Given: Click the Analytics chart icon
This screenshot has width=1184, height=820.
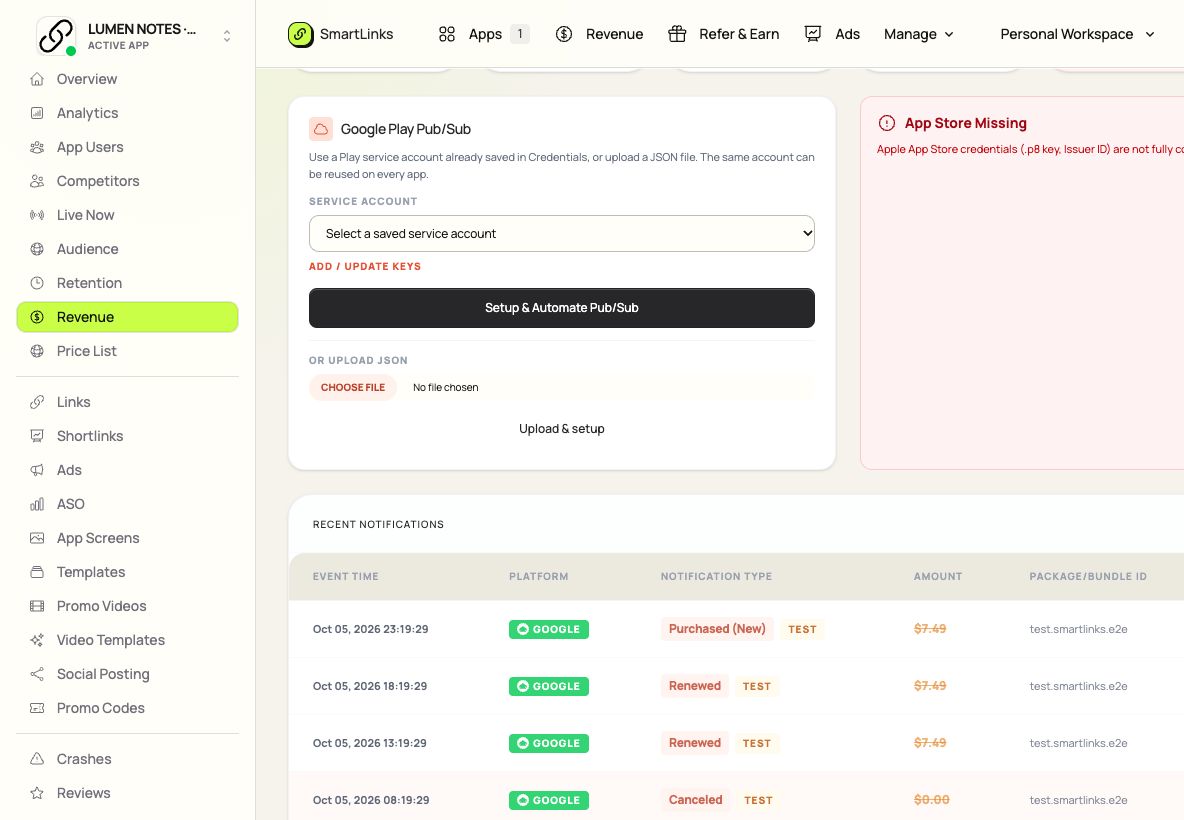Looking at the screenshot, I should coord(37,113).
